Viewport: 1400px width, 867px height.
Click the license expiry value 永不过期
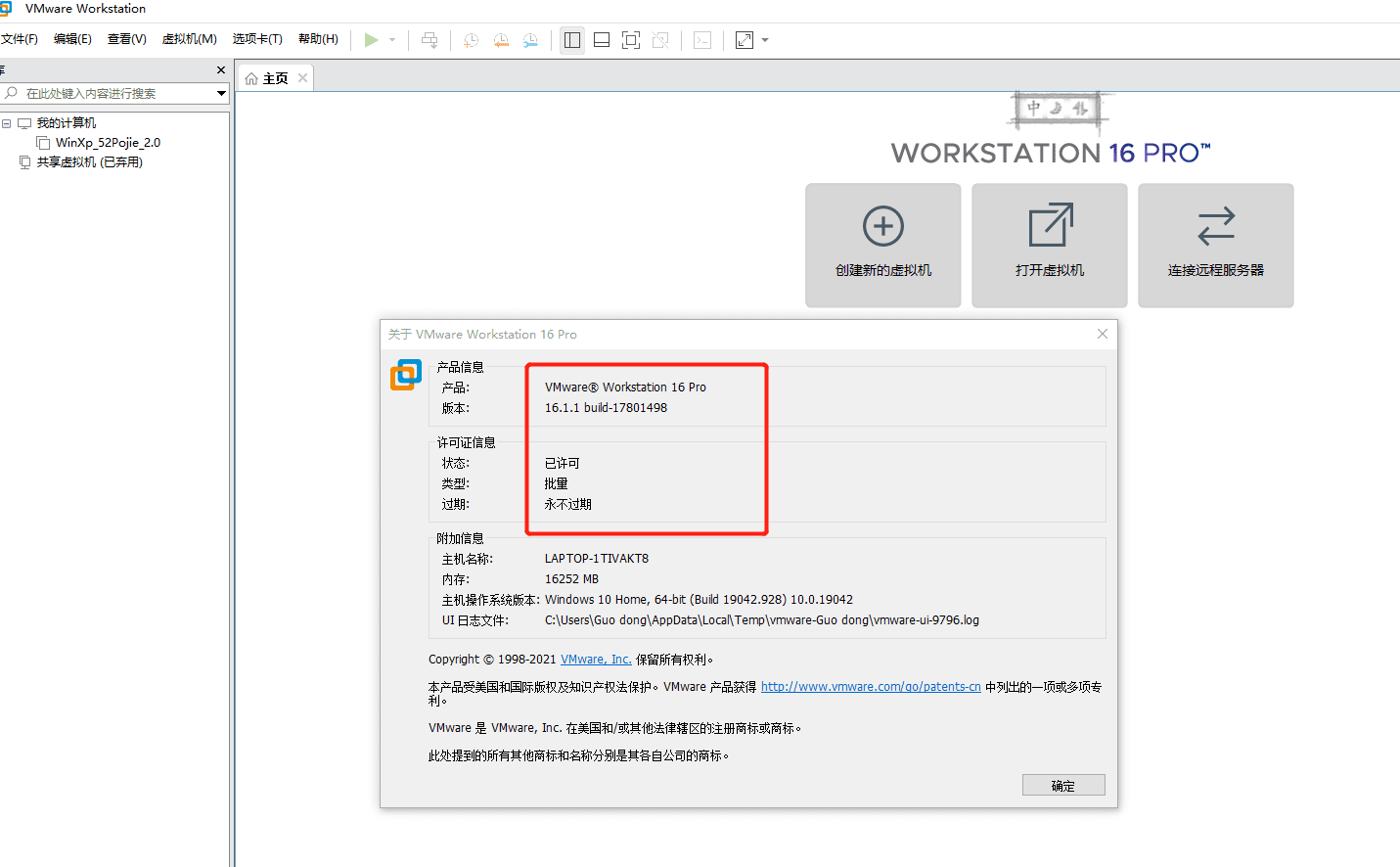(568, 505)
